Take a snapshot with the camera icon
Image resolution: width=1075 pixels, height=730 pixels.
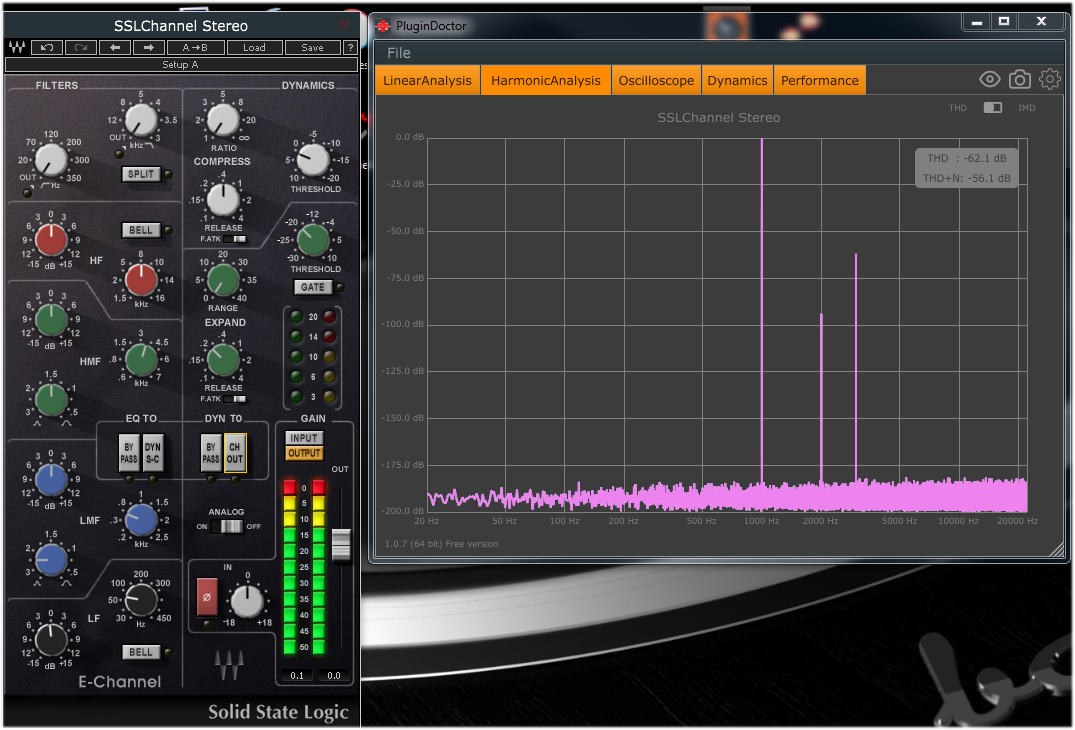click(x=1019, y=80)
